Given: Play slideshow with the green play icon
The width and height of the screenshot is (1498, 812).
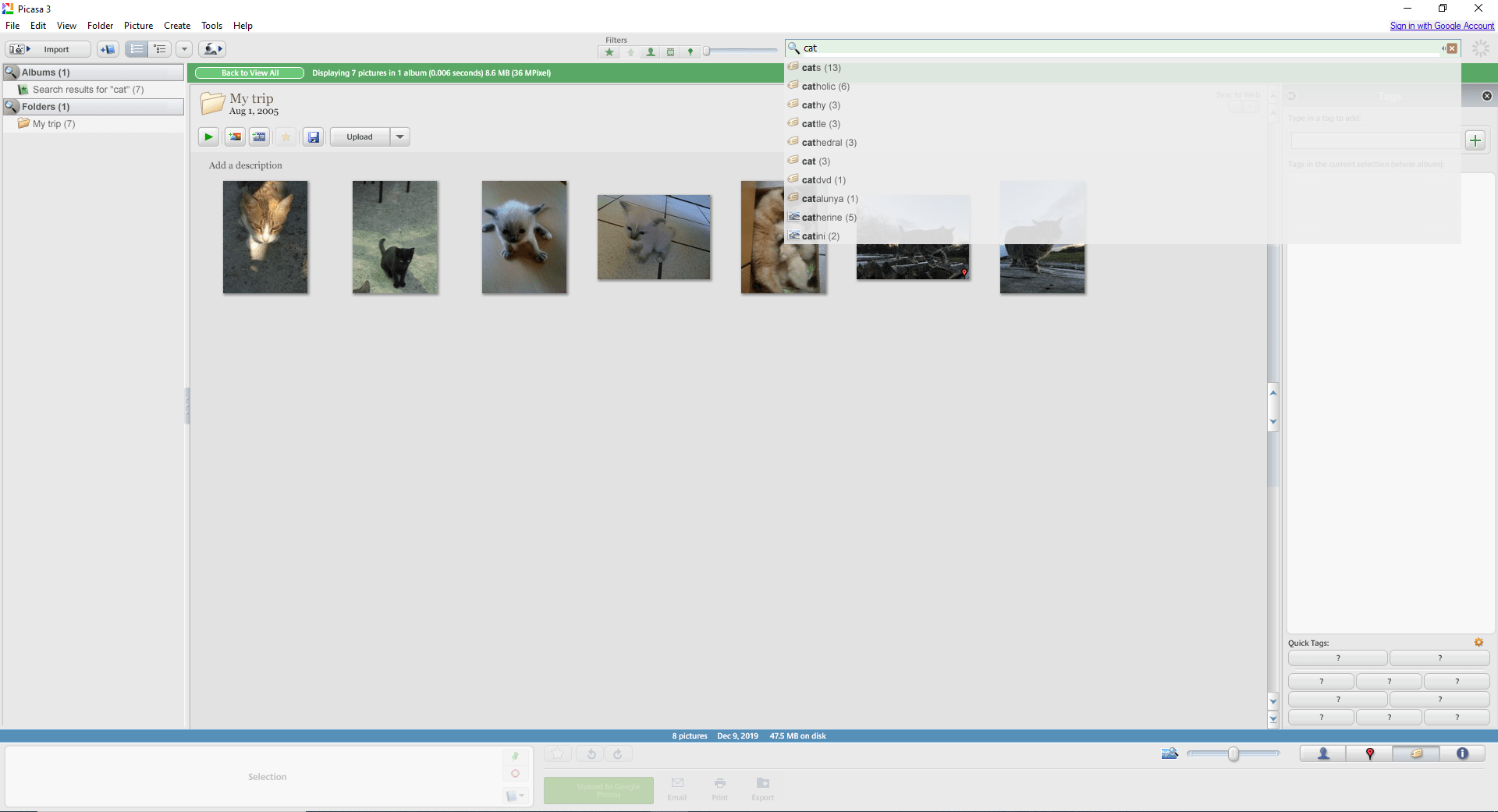Looking at the screenshot, I should pyautogui.click(x=208, y=137).
